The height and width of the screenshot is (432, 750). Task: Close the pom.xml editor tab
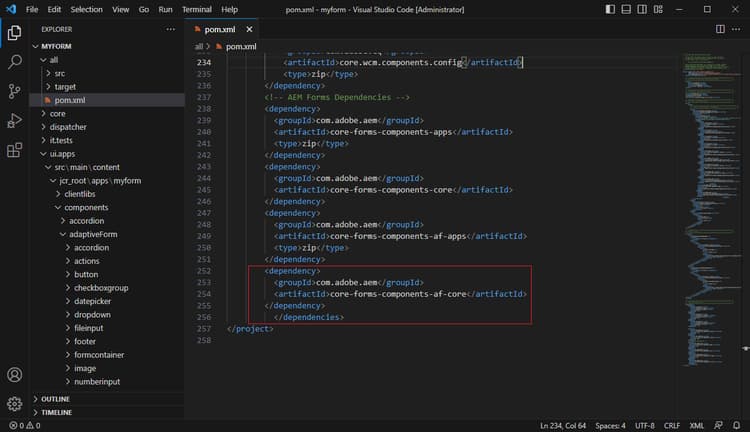(249, 30)
